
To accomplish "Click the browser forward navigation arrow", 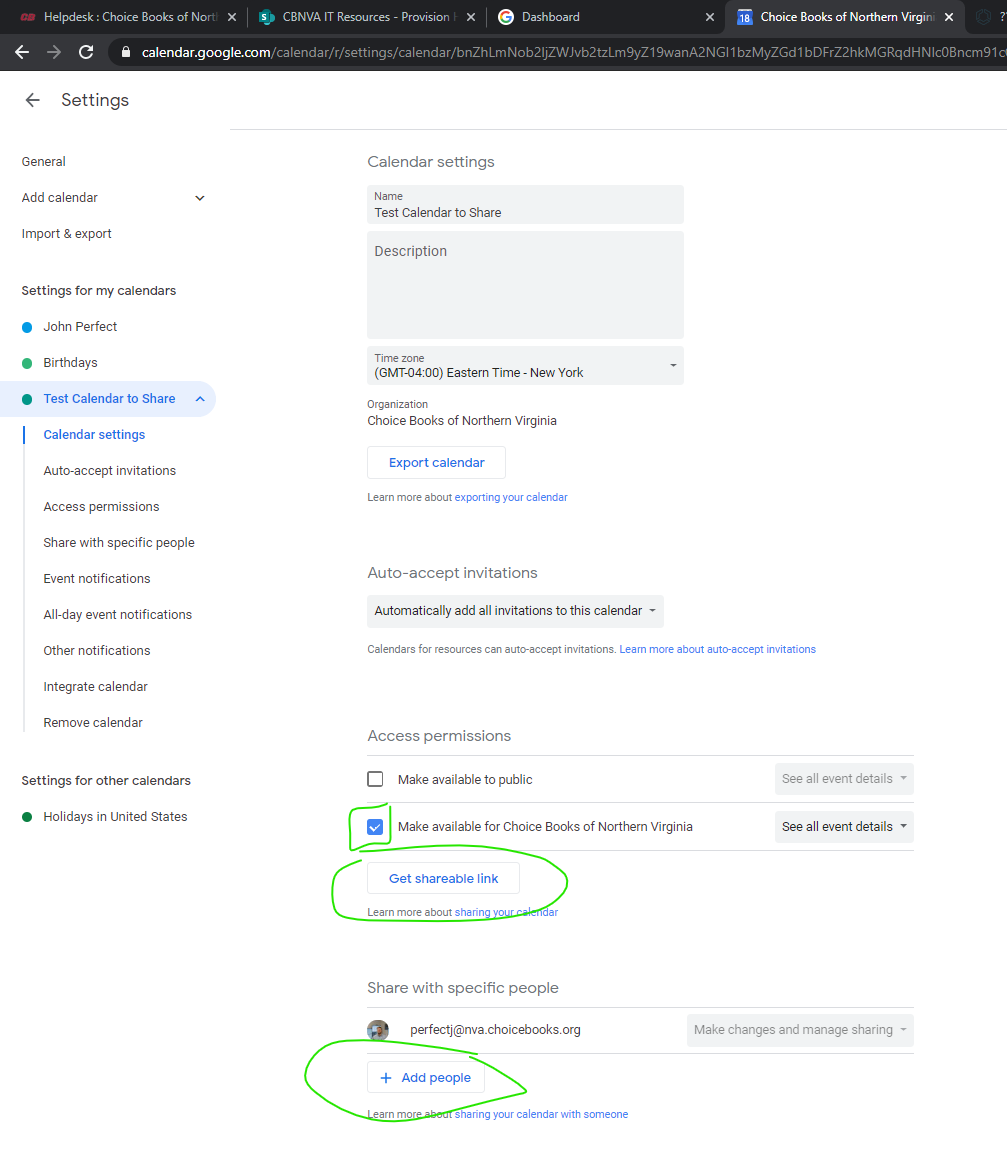I will click(54, 52).
